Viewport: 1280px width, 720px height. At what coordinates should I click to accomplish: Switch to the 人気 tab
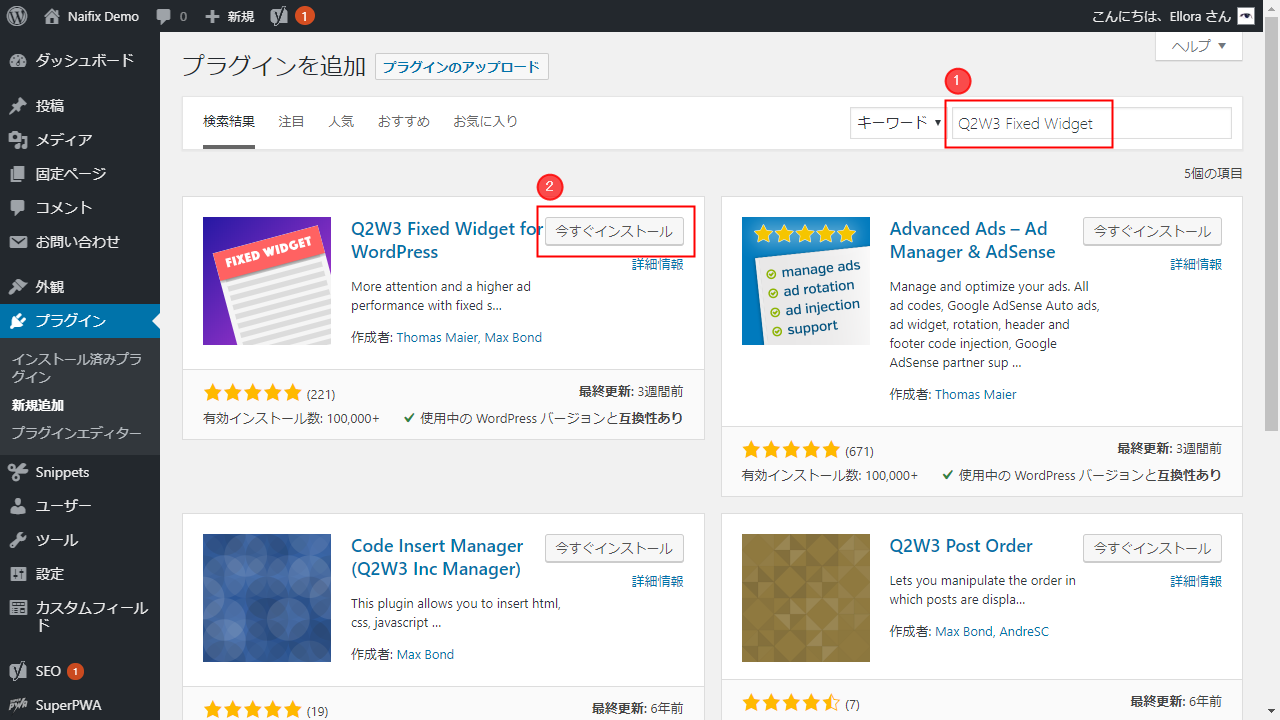coord(341,122)
